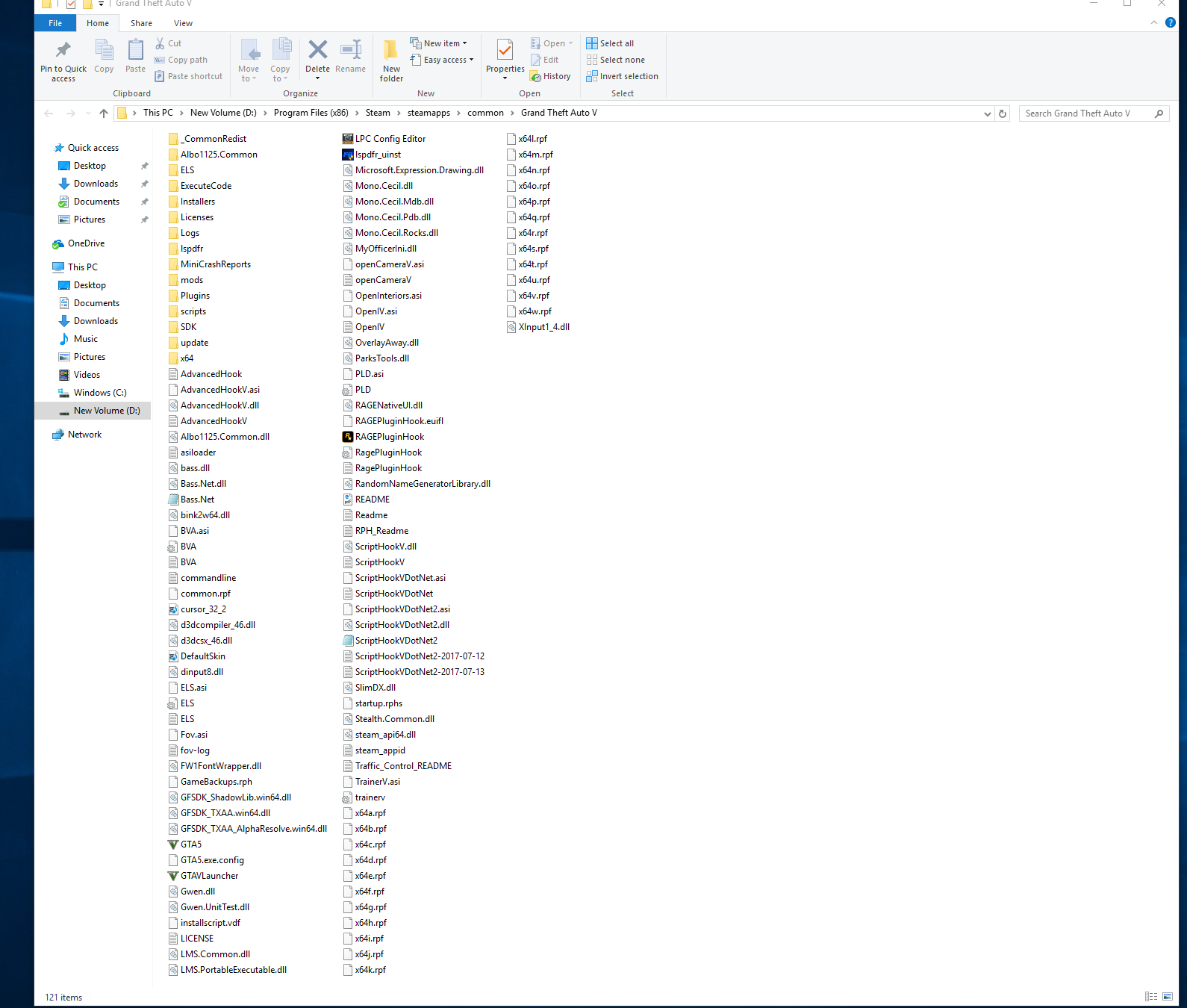Screen dimensions: 1187x1008
Task: Click Select all in ribbon
Action: point(610,43)
